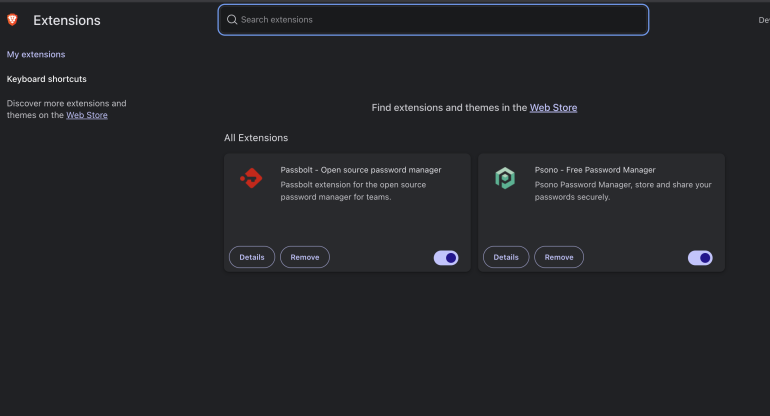Click the Brave lion logo icon
Screen dimensions: 770x416
click(x=12, y=20)
